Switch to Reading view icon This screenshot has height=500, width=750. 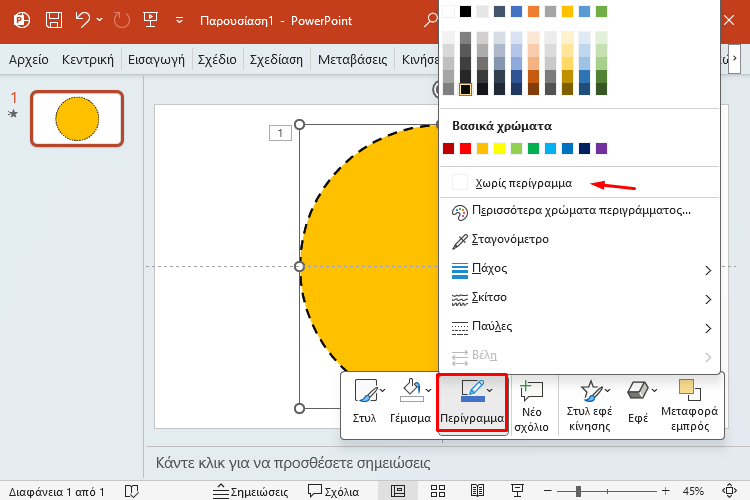(x=477, y=491)
